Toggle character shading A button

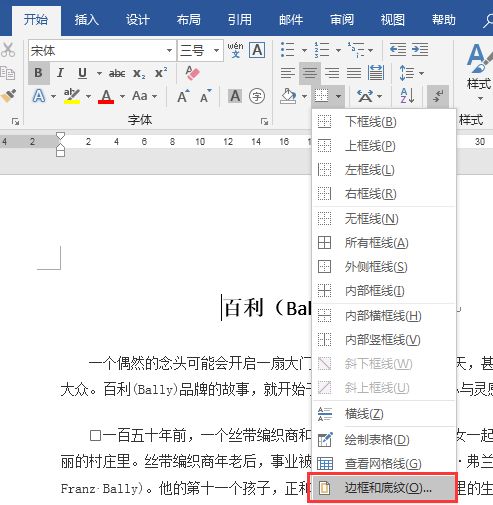pyautogui.click(x=235, y=96)
